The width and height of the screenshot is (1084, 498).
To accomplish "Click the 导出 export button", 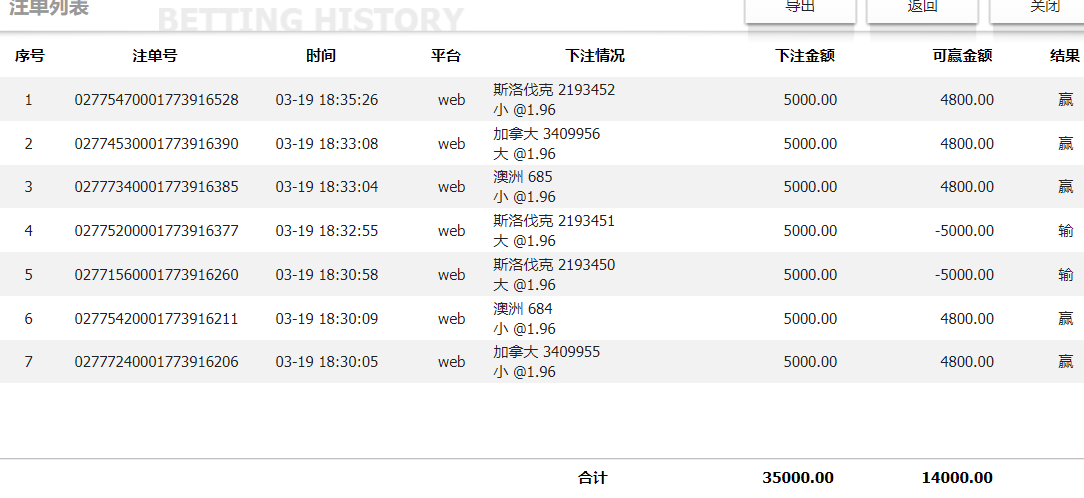I will (800, 9).
